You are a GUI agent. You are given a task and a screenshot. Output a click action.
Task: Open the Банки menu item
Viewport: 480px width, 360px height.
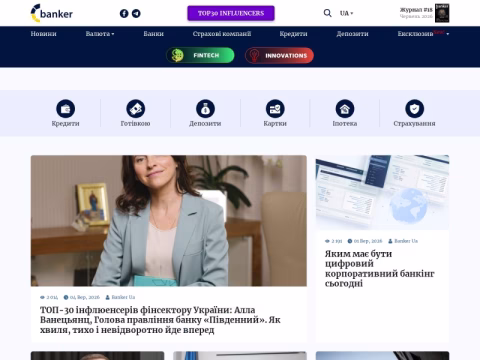click(154, 34)
